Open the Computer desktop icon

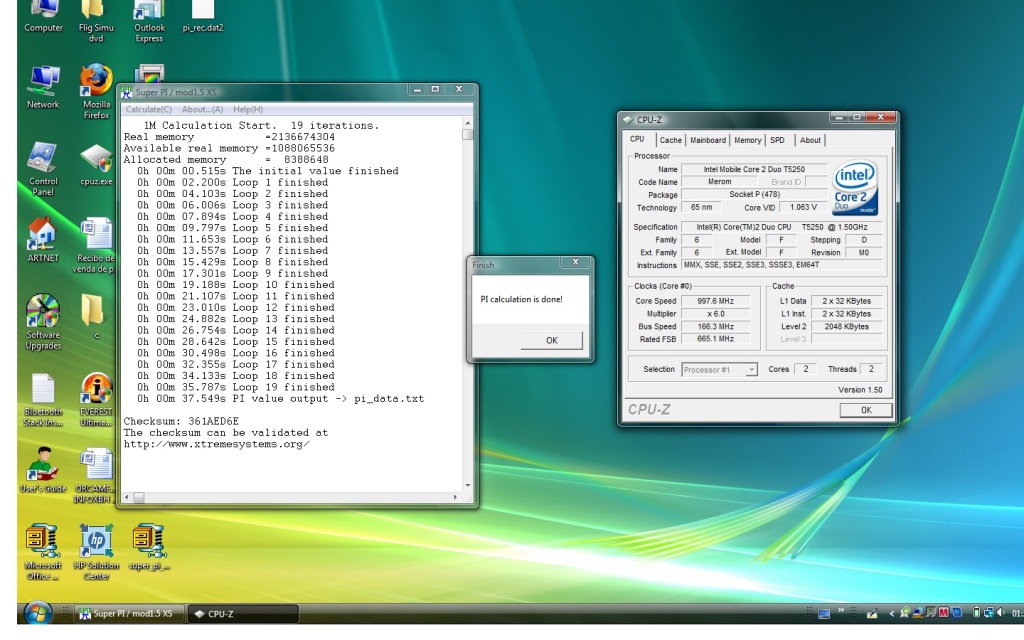43,16
